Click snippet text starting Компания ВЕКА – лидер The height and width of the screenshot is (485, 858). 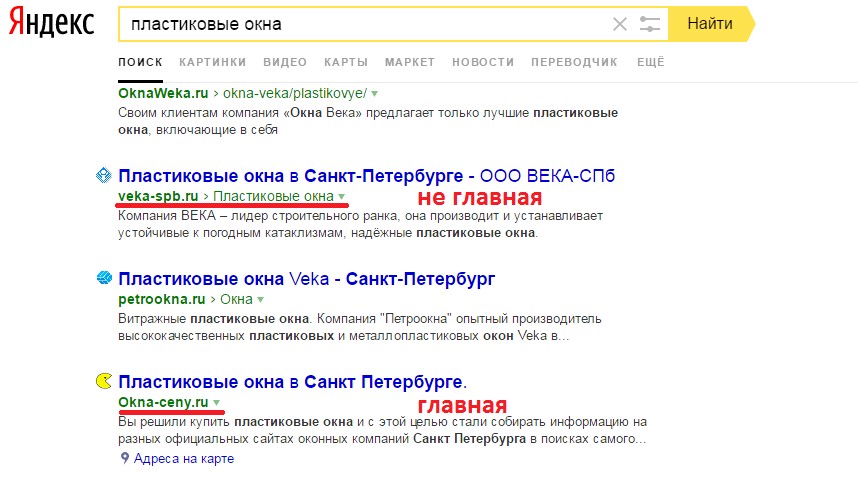pyautogui.click(x=361, y=224)
